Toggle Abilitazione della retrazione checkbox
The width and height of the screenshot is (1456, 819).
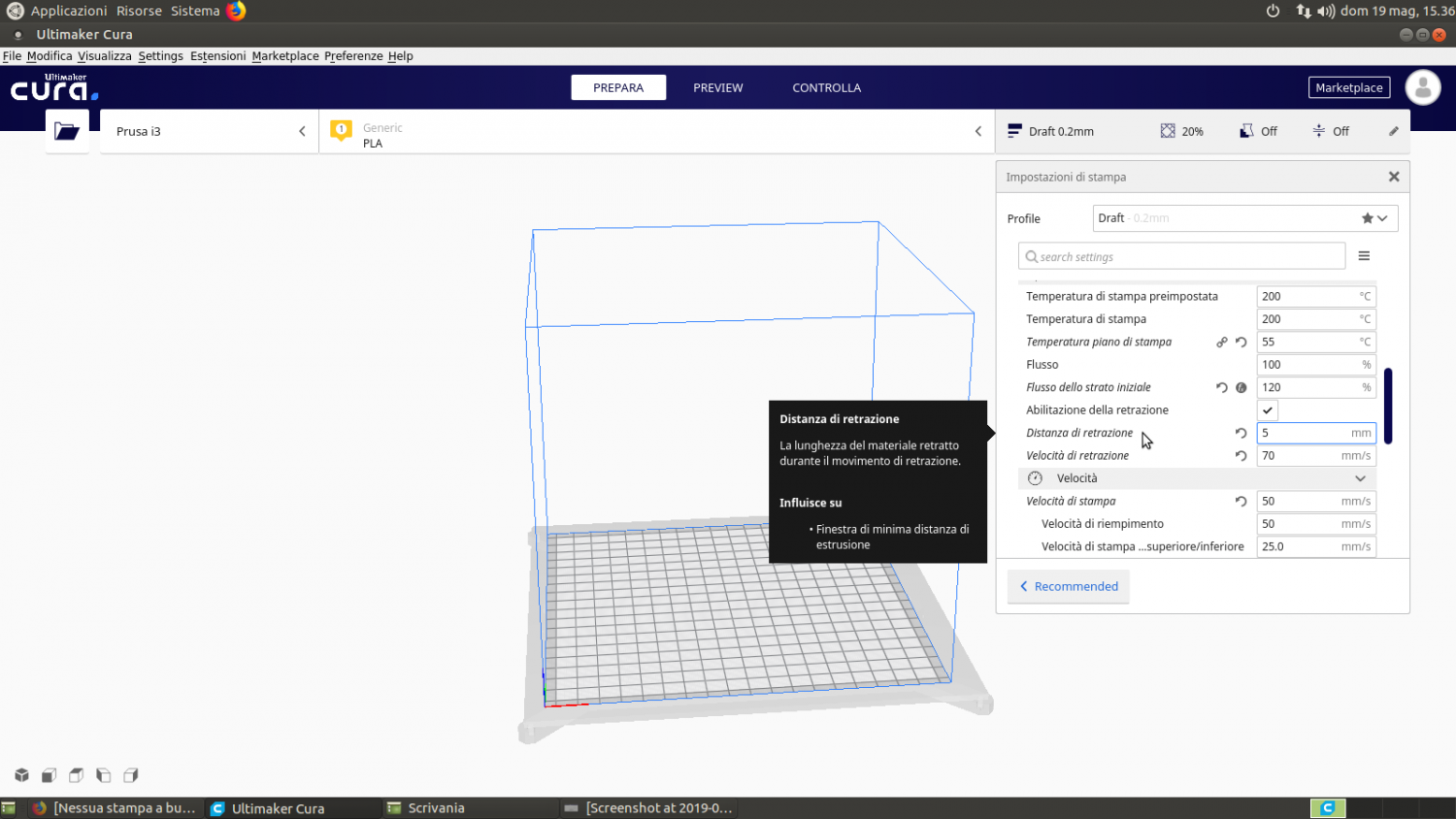pos(1268,410)
